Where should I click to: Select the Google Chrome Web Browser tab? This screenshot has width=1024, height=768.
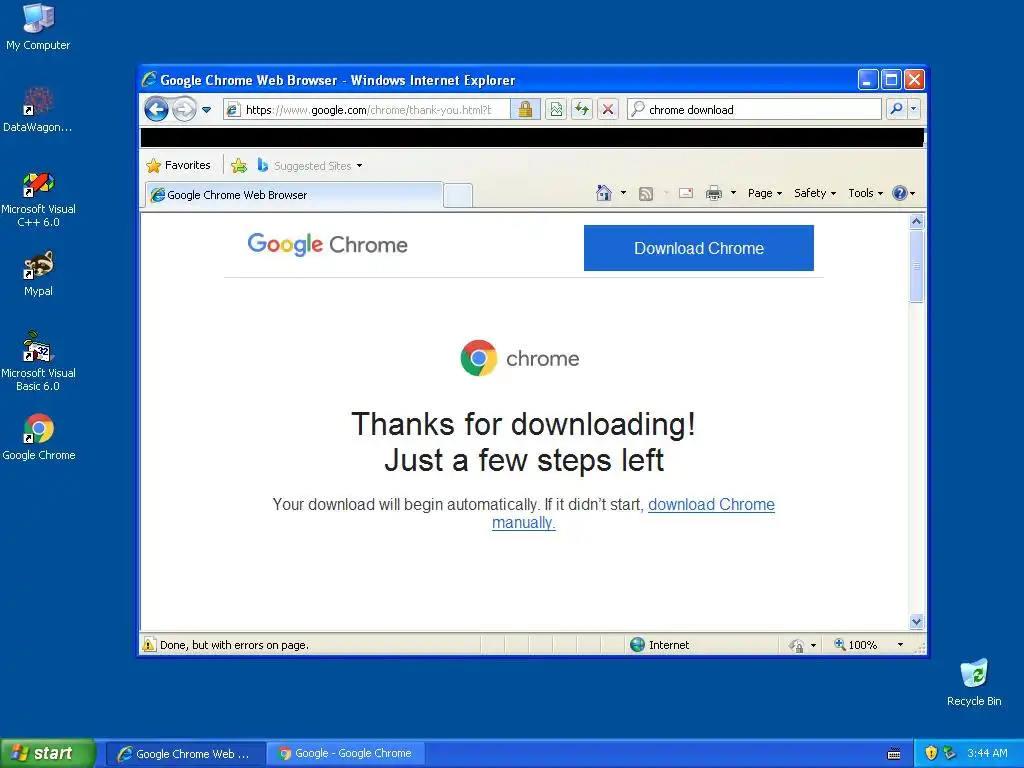[293, 195]
